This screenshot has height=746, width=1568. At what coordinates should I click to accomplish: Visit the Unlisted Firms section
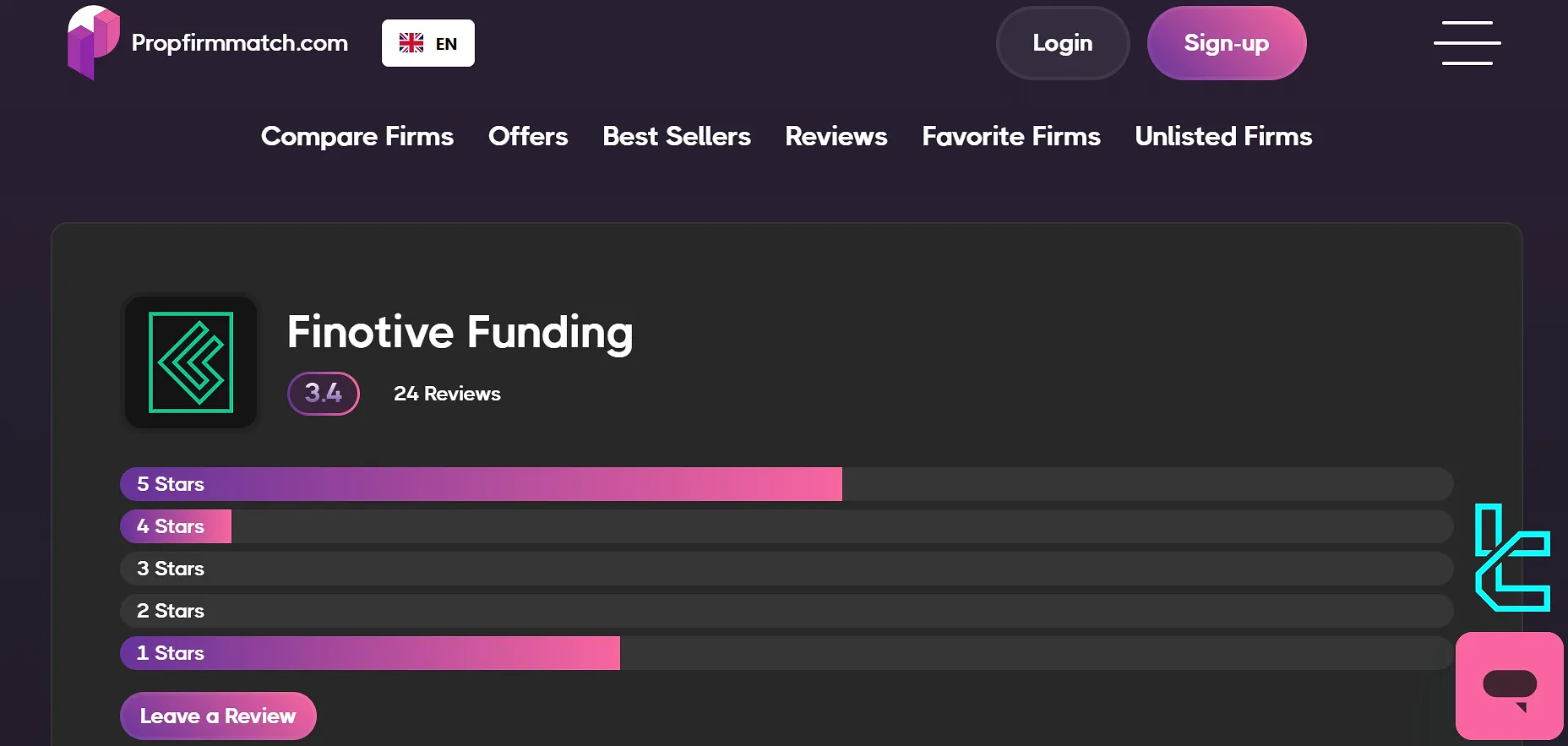pyautogui.click(x=1222, y=136)
